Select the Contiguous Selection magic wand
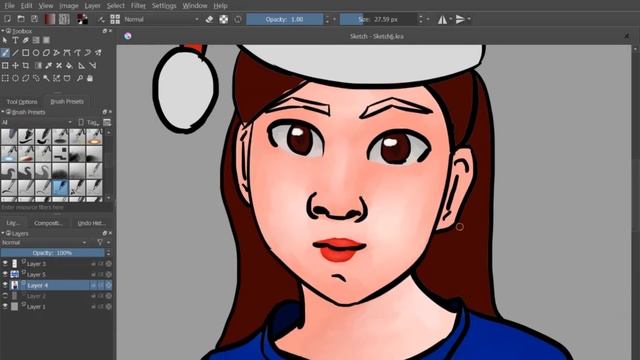The width and height of the screenshot is (640, 360). tap(46, 78)
